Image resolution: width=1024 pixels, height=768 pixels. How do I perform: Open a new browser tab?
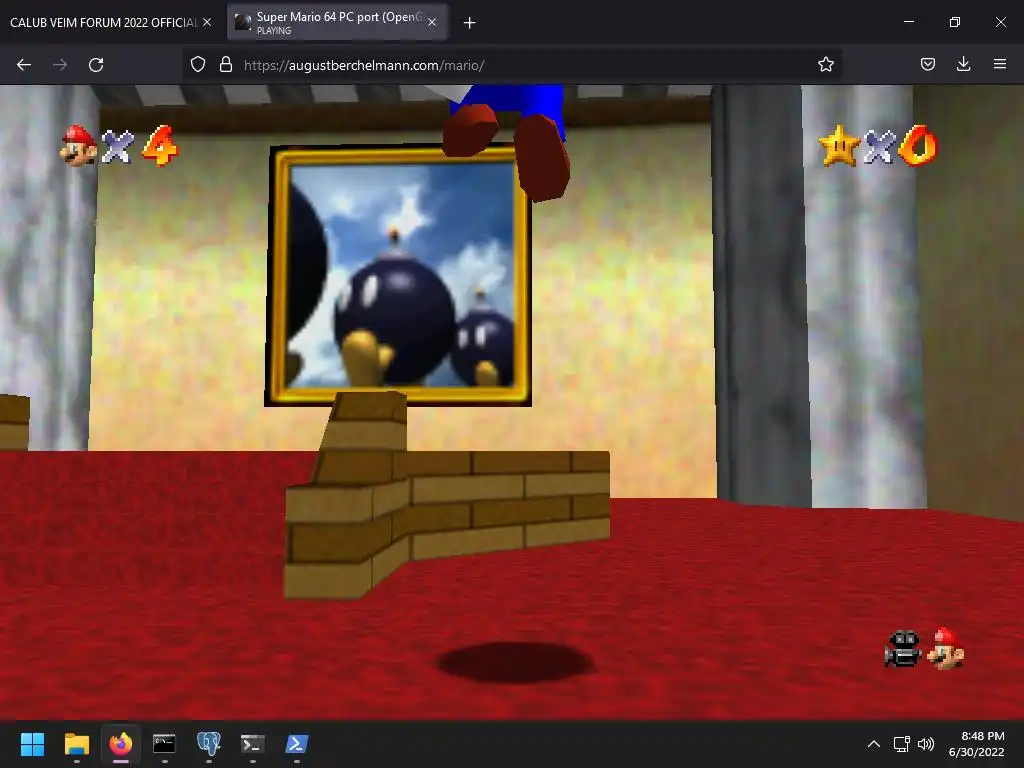469,23
